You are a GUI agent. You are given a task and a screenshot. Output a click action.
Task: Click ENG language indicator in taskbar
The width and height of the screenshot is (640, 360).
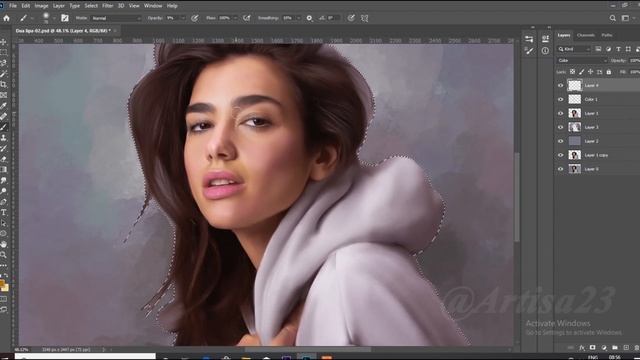pyautogui.click(x=592, y=358)
